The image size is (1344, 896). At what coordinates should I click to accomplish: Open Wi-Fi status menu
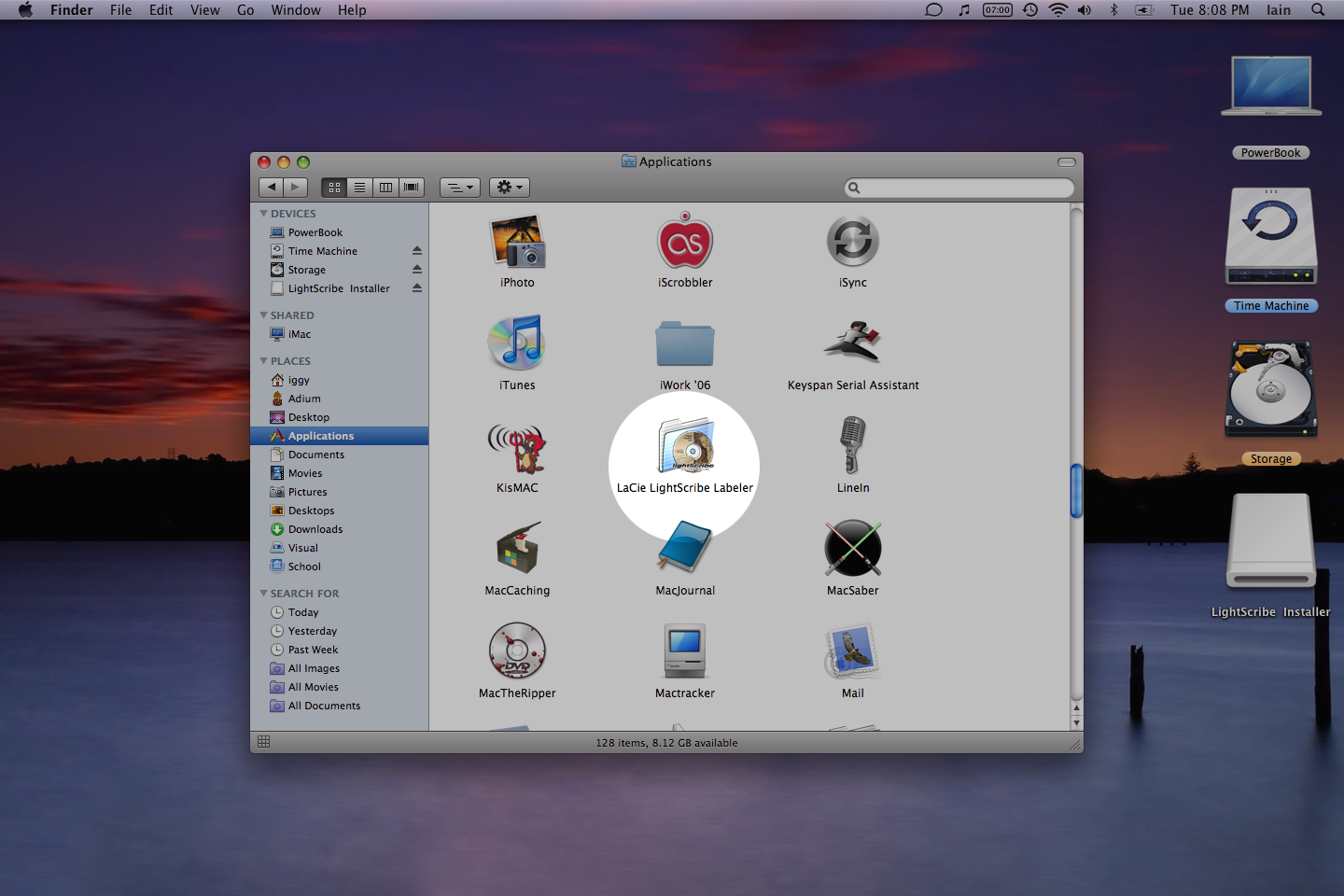coord(1057,10)
